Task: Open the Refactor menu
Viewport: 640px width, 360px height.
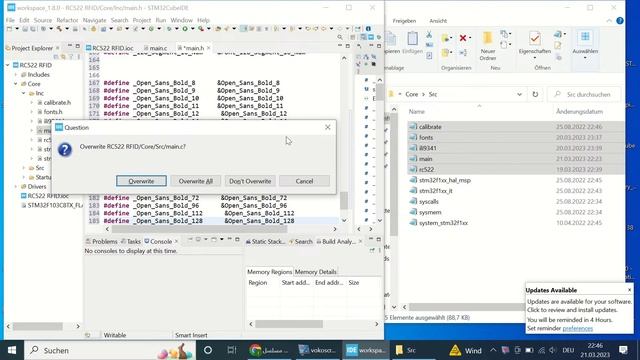Action: click(x=67, y=20)
